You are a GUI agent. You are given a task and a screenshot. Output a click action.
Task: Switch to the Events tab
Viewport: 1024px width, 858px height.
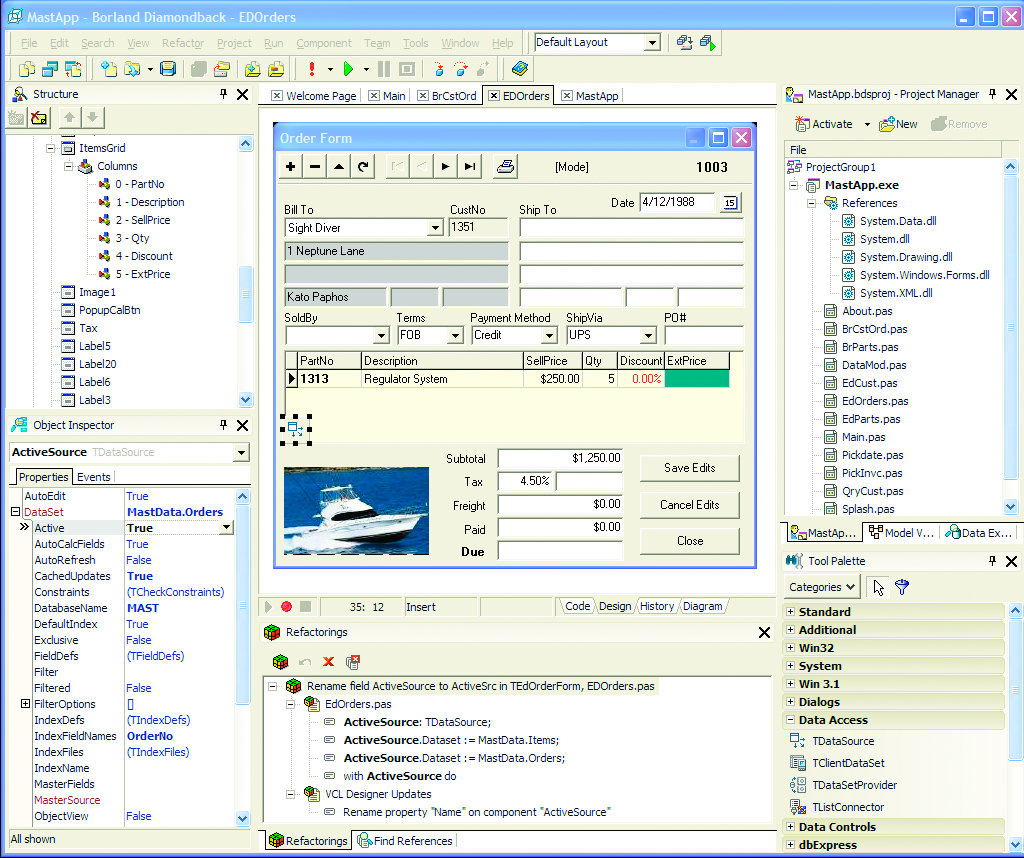[x=94, y=477]
